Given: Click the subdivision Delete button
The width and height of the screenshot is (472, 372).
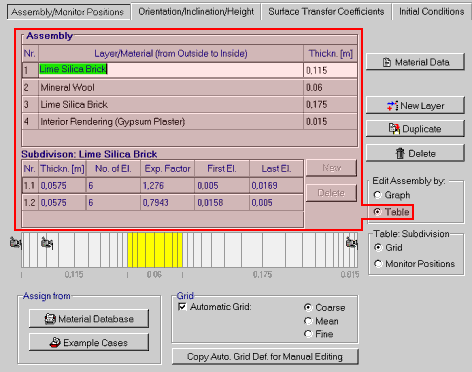Looking at the screenshot, I should [x=331, y=193].
